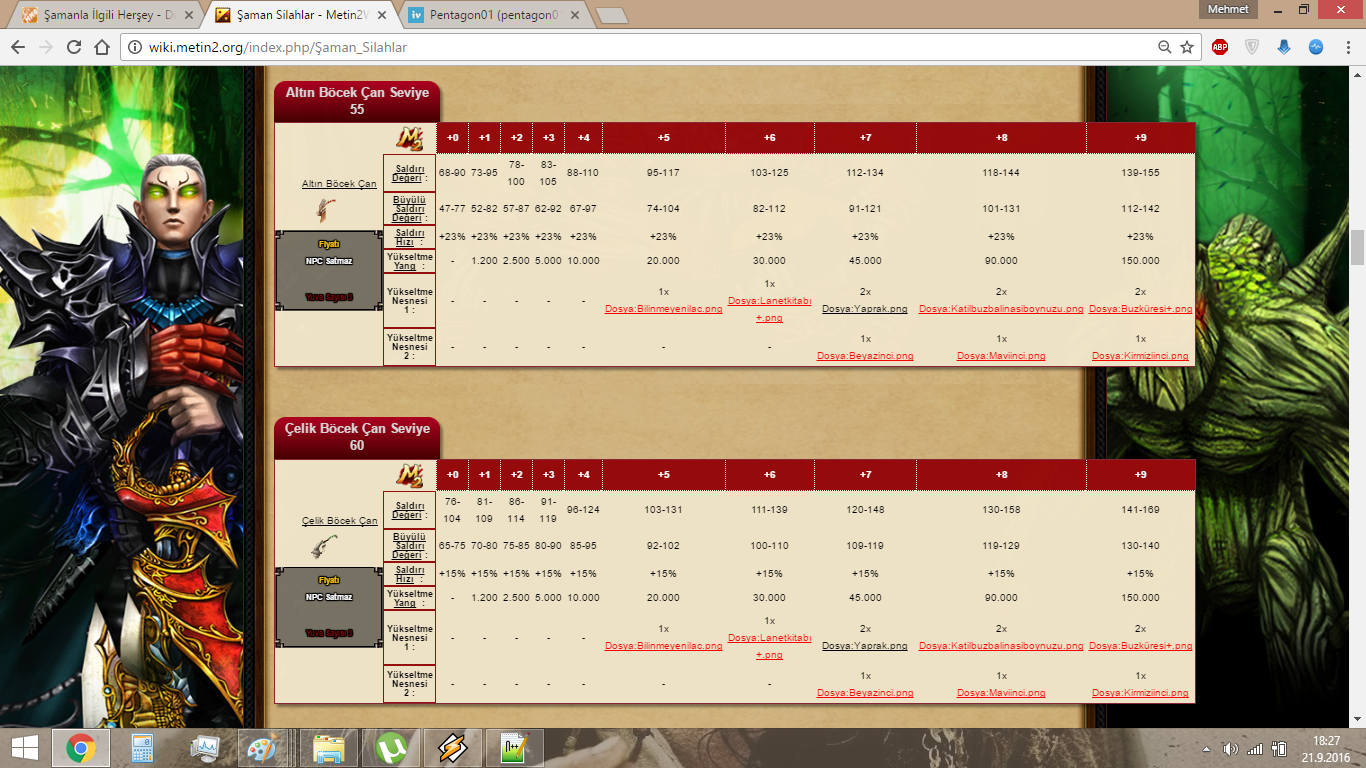1366x768 pixels.
Task: Open Dosya:Maviinci.png in Çelik Böcek table
Action: point(1001,693)
